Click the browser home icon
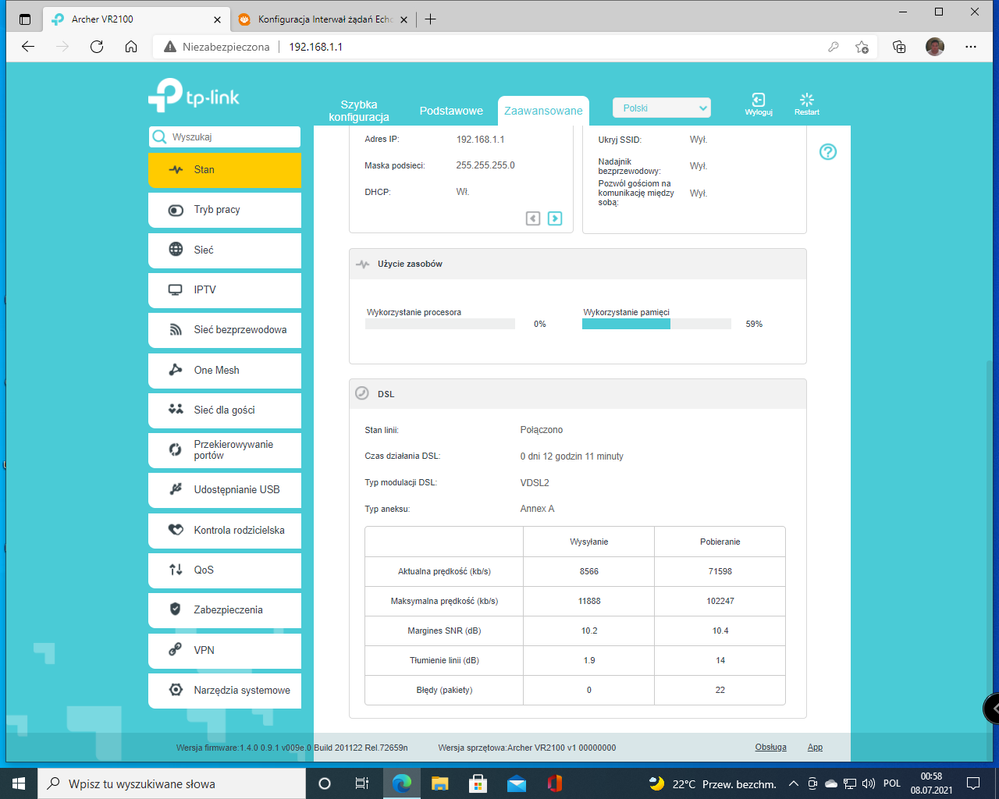999x799 pixels. pyautogui.click(x=131, y=47)
